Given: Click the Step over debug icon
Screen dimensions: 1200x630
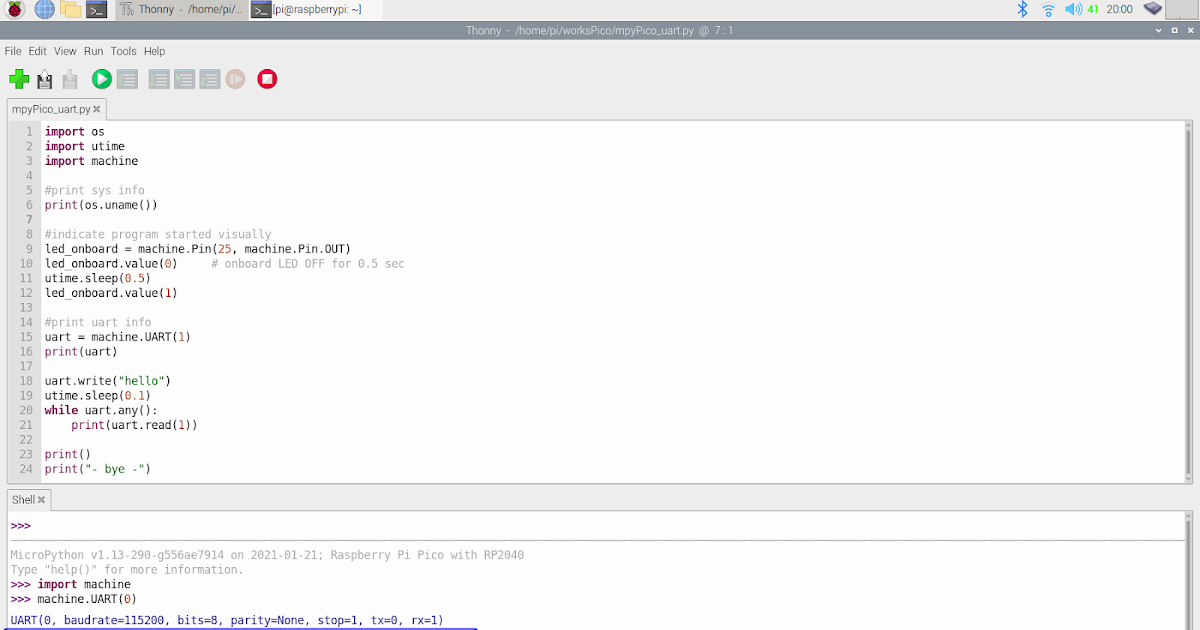Looking at the screenshot, I should coord(159,79).
